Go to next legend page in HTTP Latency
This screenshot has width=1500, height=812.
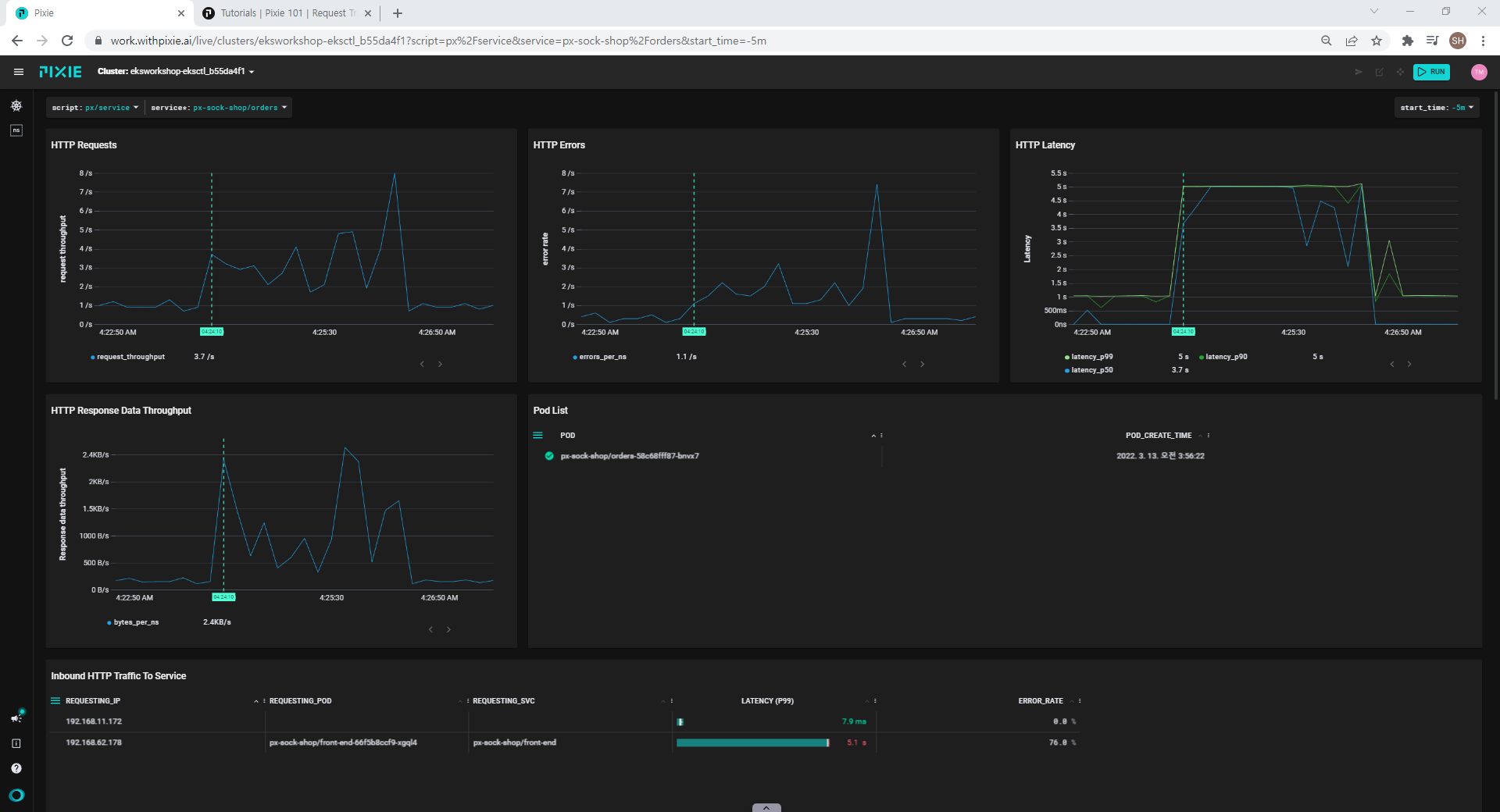1409,364
